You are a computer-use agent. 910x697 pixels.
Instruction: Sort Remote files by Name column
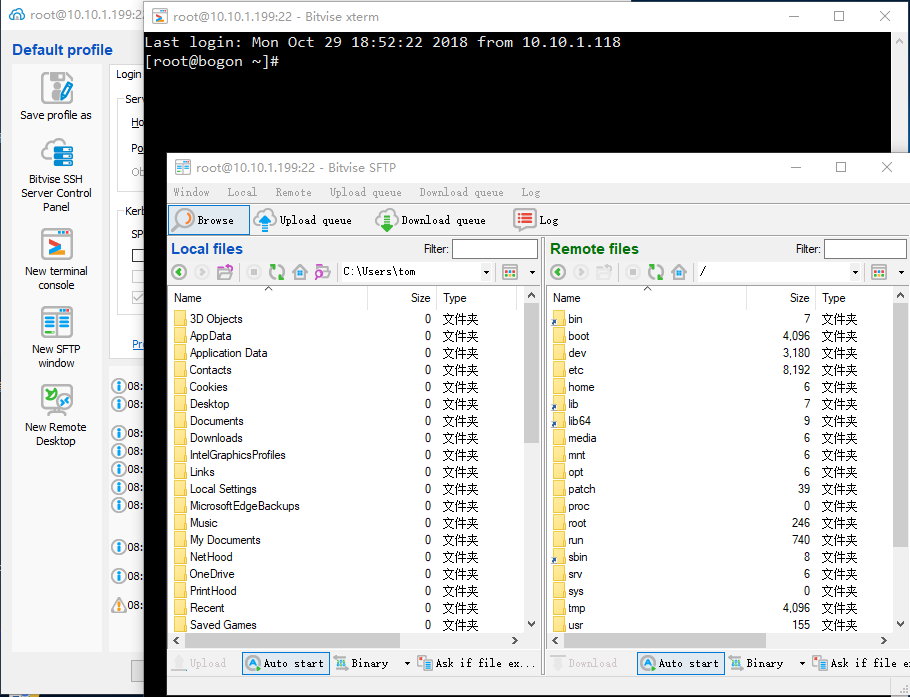[647, 298]
